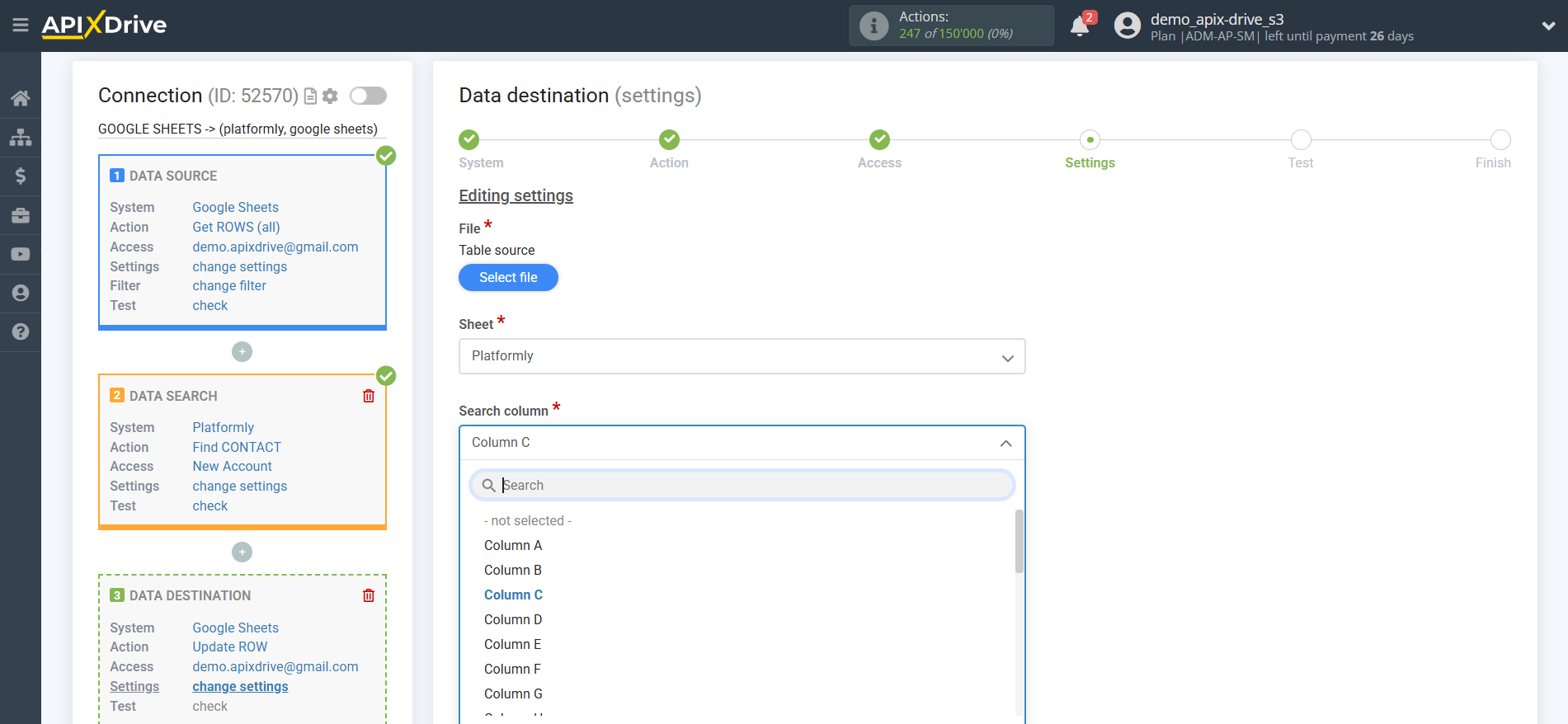Open the briefcase sidebar icon

coord(21,215)
